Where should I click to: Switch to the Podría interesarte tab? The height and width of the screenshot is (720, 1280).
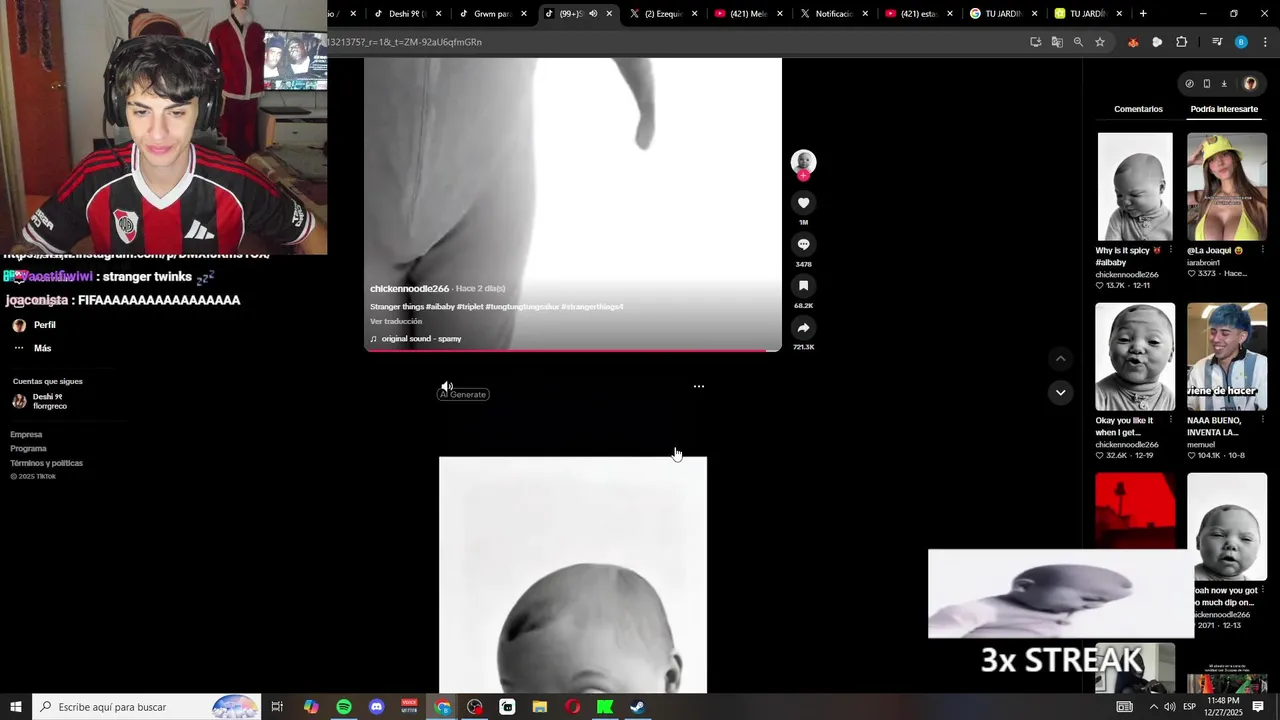pos(1224,109)
